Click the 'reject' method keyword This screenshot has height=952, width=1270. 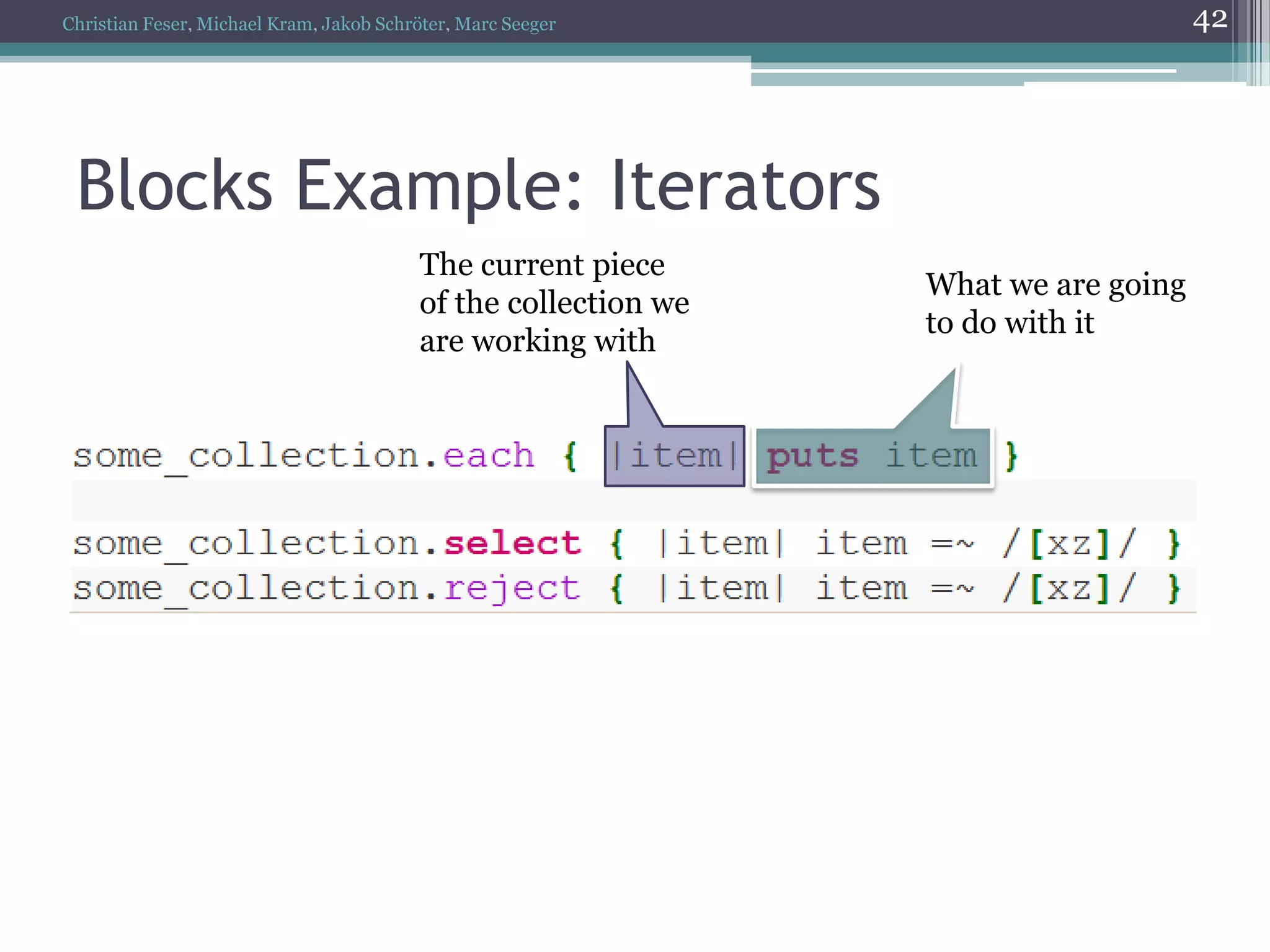[x=512, y=589]
